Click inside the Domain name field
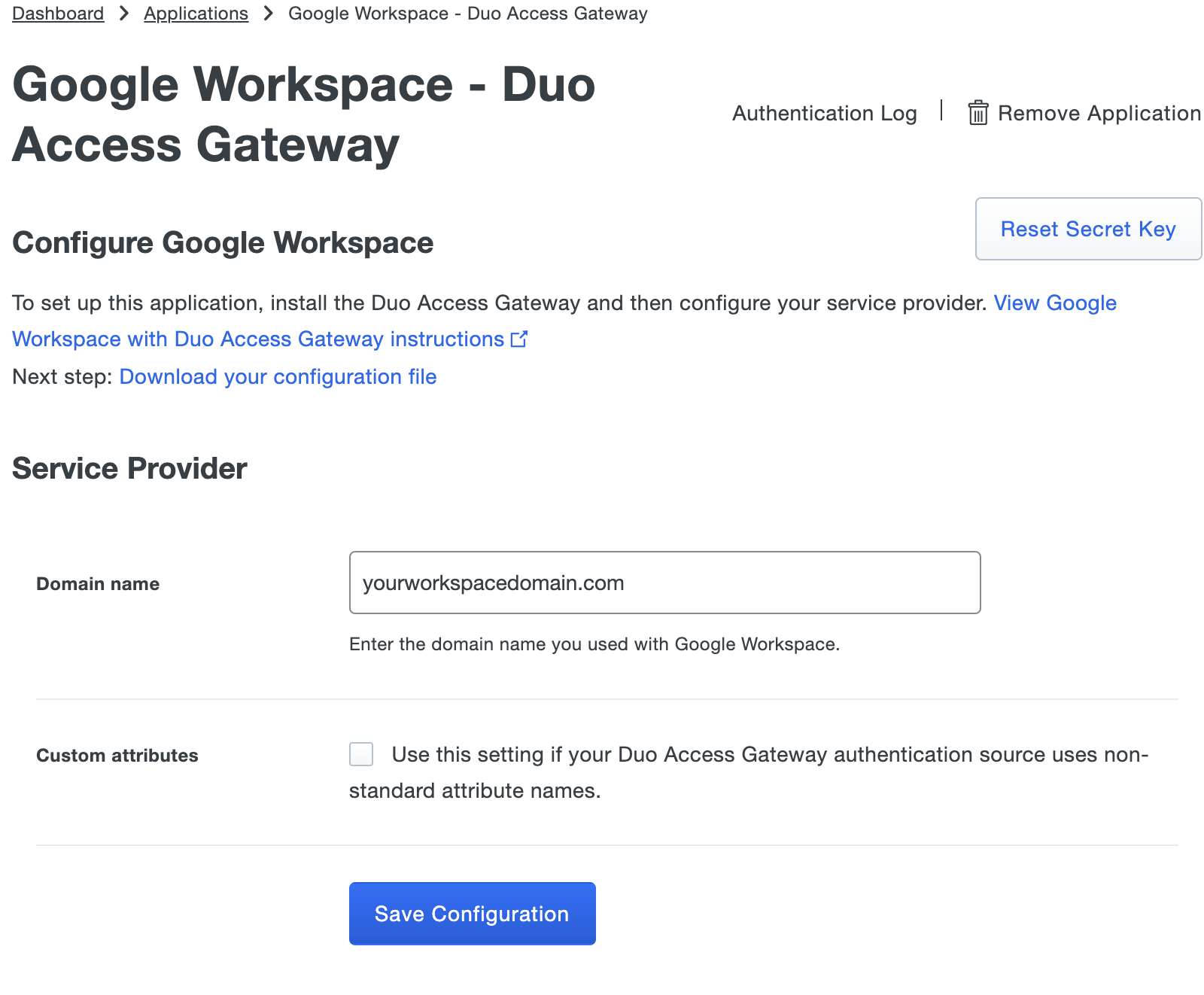 [664, 583]
